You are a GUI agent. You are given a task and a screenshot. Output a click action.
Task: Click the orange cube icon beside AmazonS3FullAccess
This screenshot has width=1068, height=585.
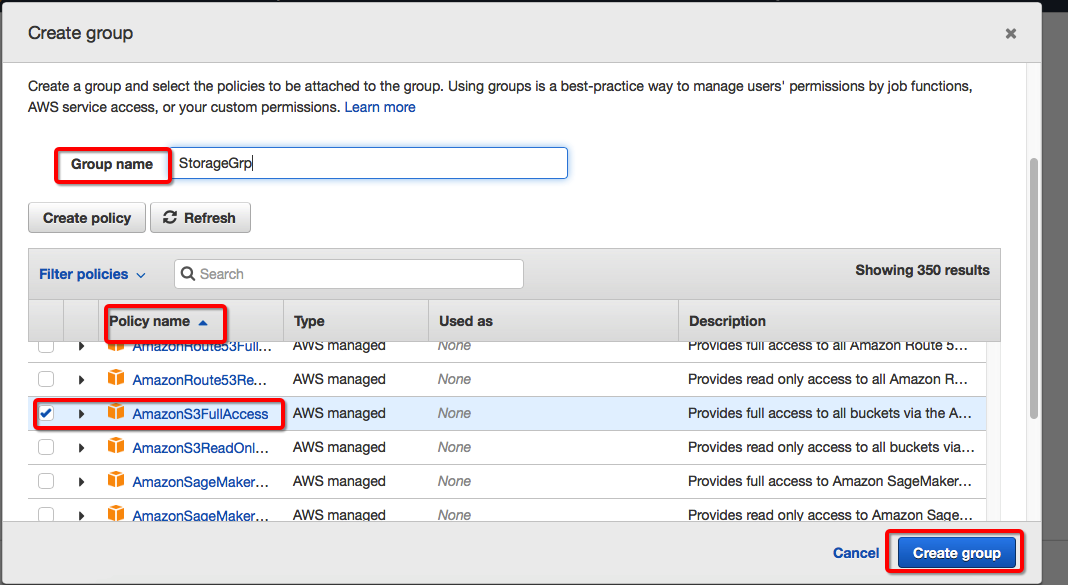pyautogui.click(x=116, y=413)
